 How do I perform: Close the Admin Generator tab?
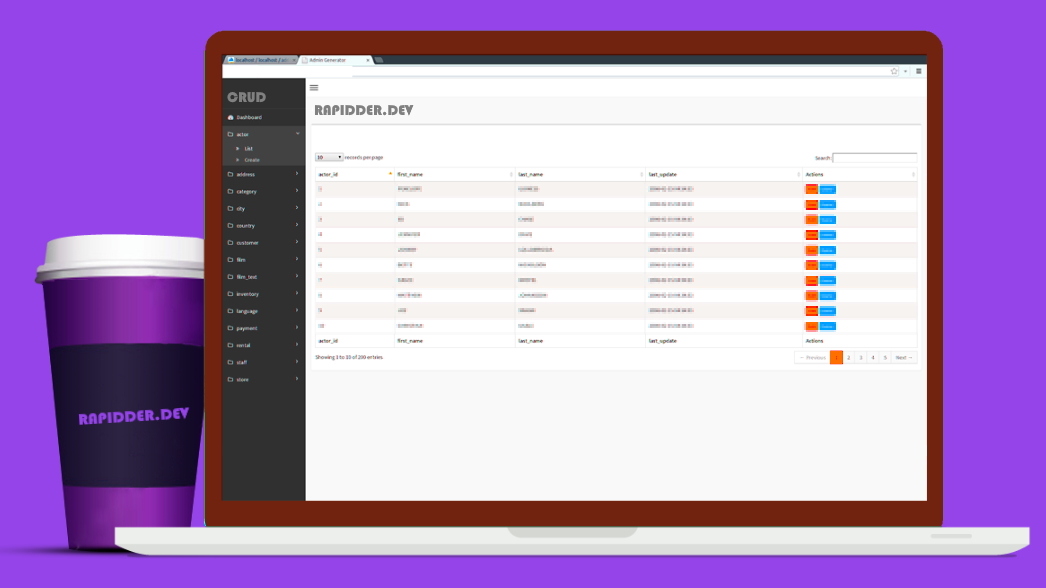point(368,60)
